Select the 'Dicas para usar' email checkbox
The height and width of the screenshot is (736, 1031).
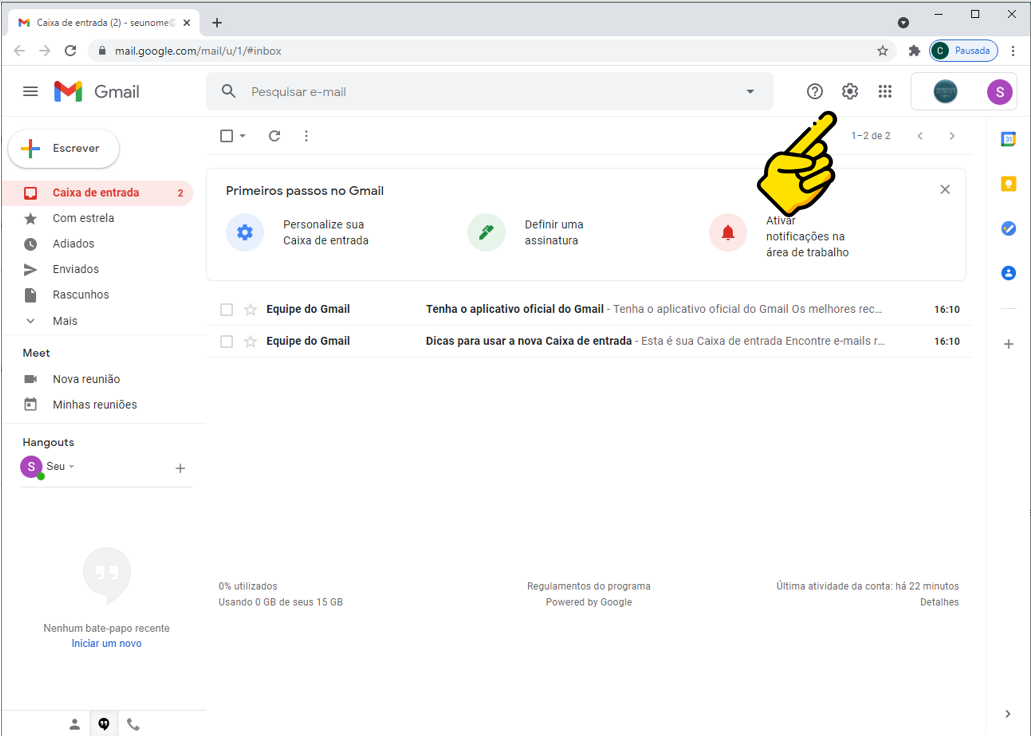coord(226,341)
